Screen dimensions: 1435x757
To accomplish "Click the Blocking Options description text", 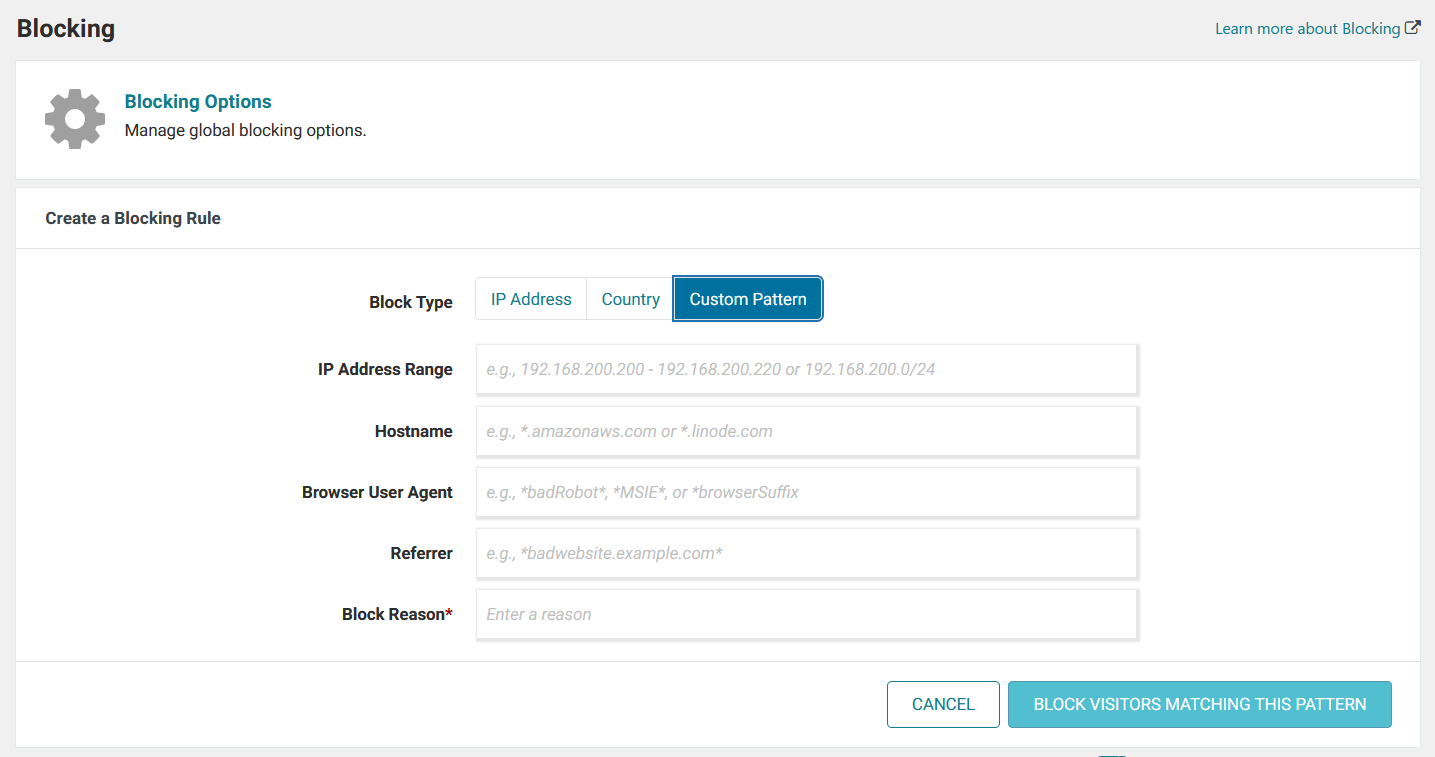I will 245,129.
